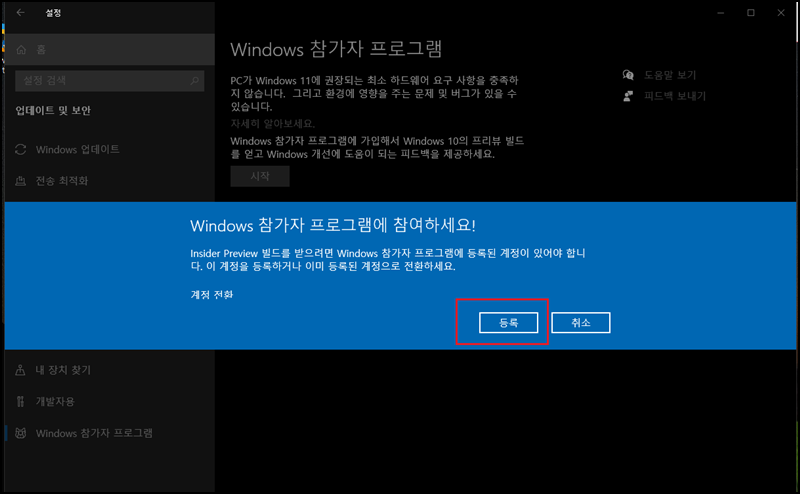
Task: Click the find my device icon
Action: pos(20,370)
